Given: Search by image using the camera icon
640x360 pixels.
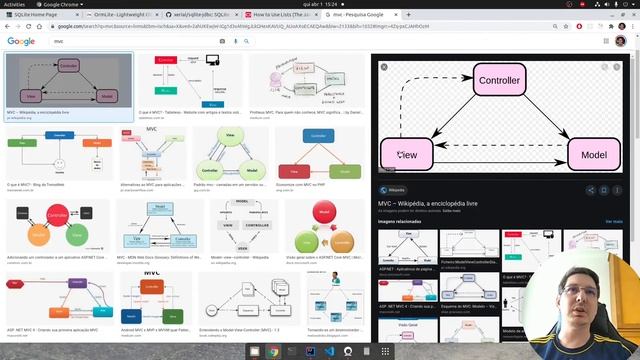Looking at the screenshot, I should click(x=222, y=41).
